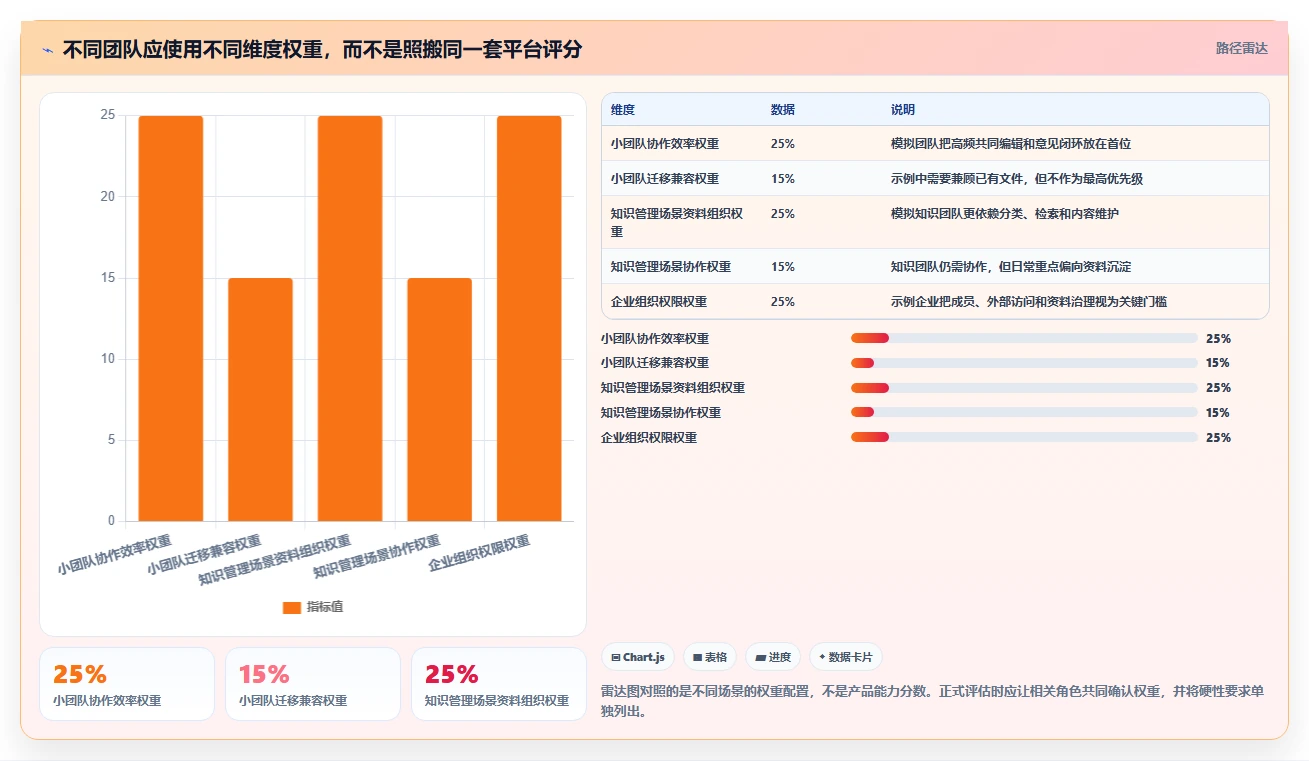The image size is (1309, 761).
Task: Select table cell 知识管理场景资料组织权重
Action: pyautogui.click(x=677, y=222)
